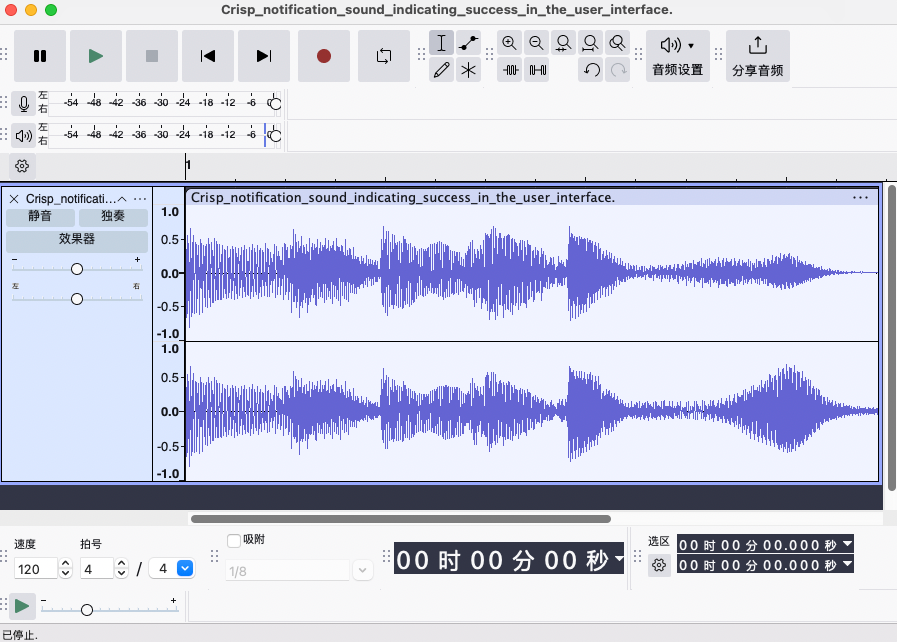The image size is (897, 642).
Task: Open the clip's three-dot menu
Action: click(x=860, y=197)
